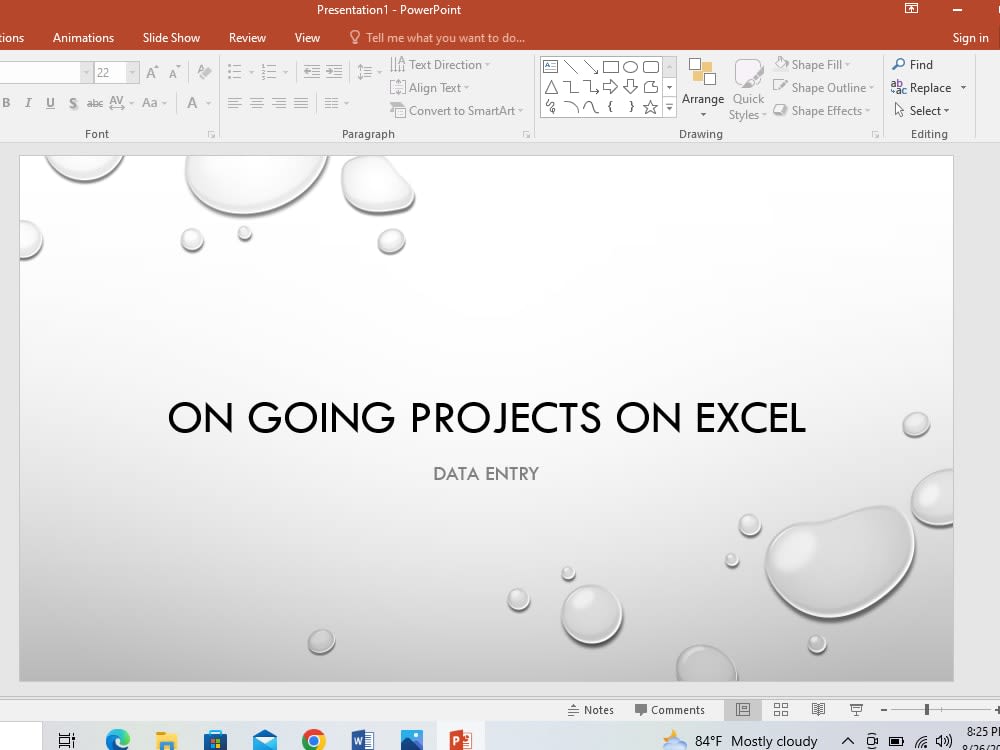Select the 5-Point Star shape
The image size is (1000, 750).
point(651,107)
